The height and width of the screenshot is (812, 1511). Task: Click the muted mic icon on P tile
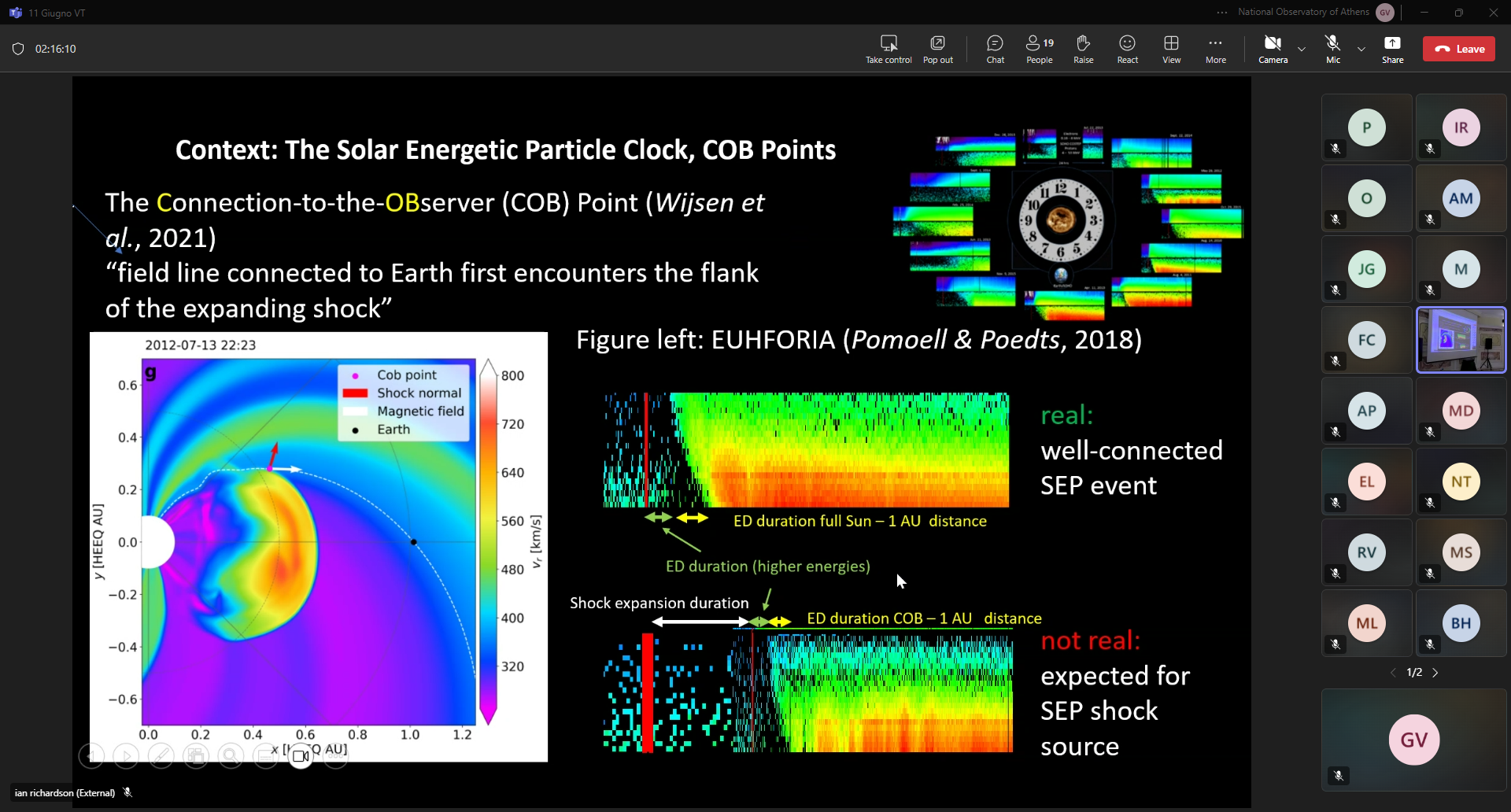point(1336,149)
